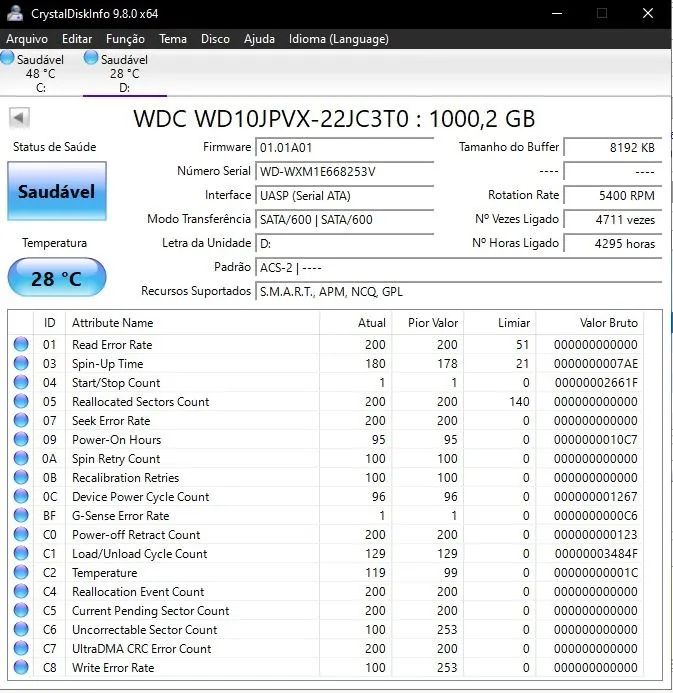Click the Attribute Name column header
This screenshot has height=693, width=673.
193,323
